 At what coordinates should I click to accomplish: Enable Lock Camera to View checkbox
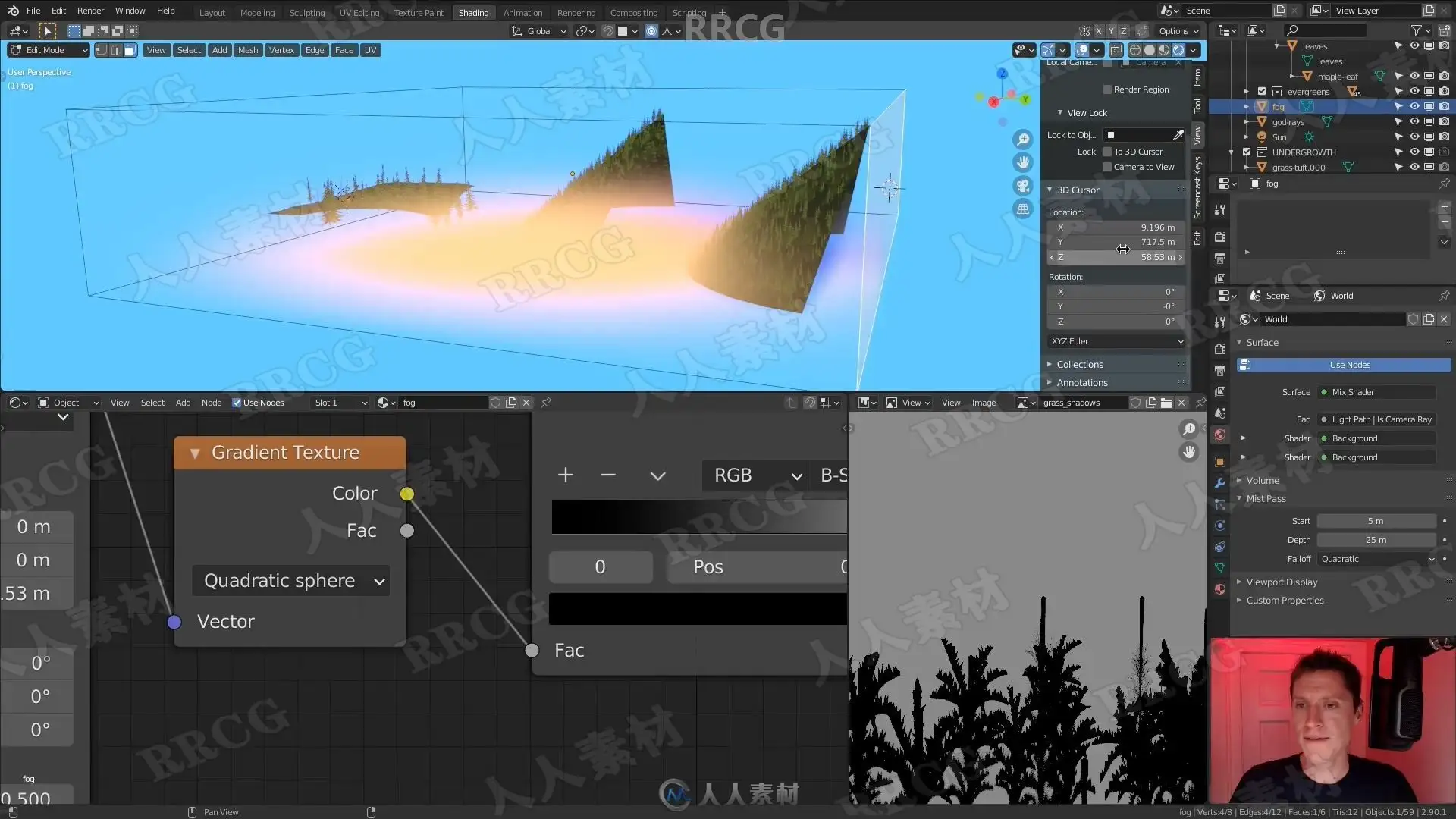[1107, 167]
